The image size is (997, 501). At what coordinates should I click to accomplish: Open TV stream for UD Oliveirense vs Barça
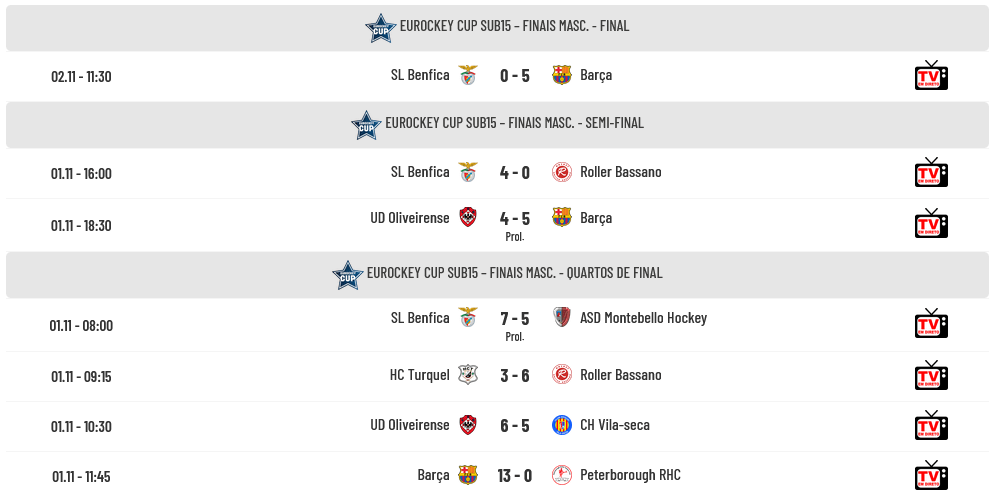coord(931,223)
